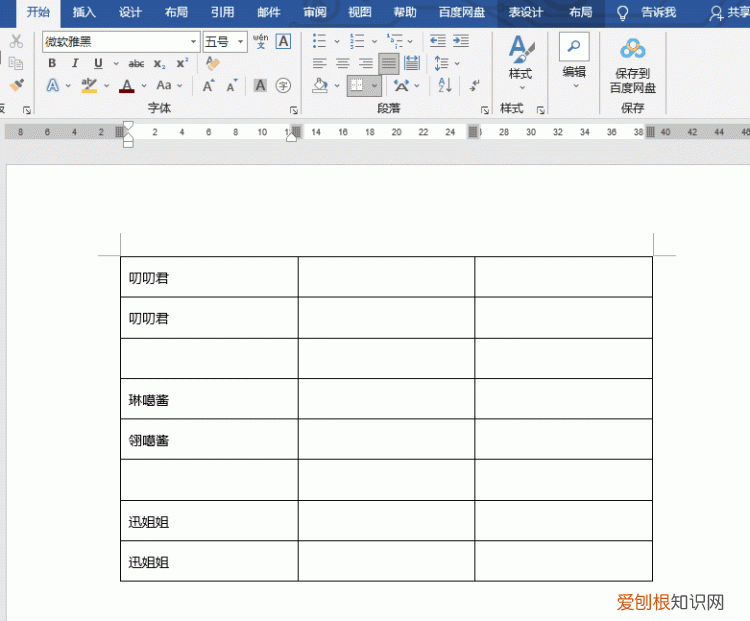
Task: Toggle Bold formatting
Action: pos(52,63)
